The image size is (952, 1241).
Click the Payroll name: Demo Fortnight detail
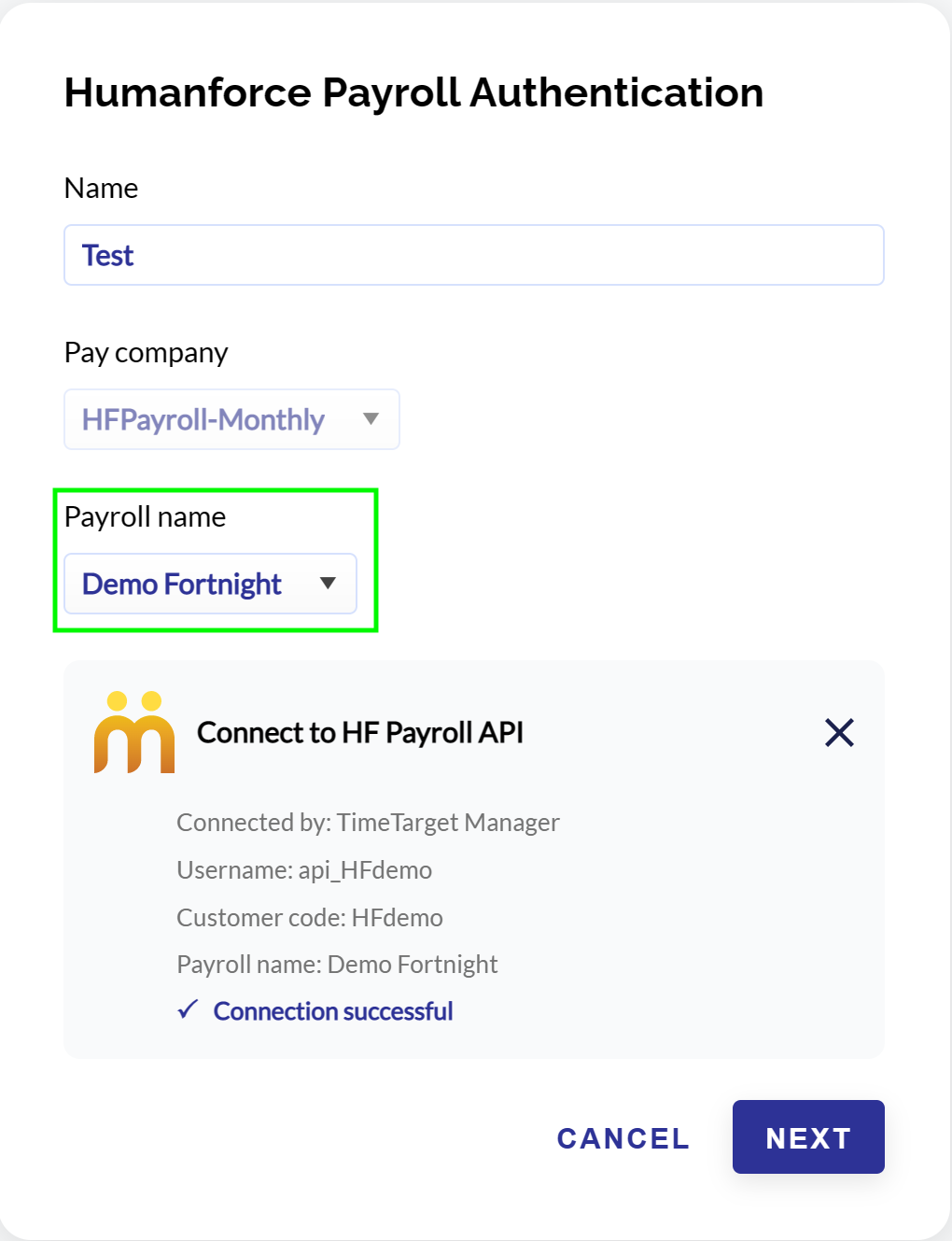(337, 964)
